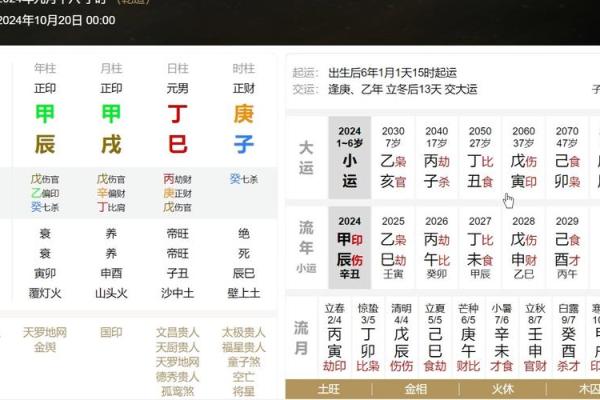Click the orange 庚 hour stem character
The height and width of the screenshot is (400, 600).
coord(243,114)
